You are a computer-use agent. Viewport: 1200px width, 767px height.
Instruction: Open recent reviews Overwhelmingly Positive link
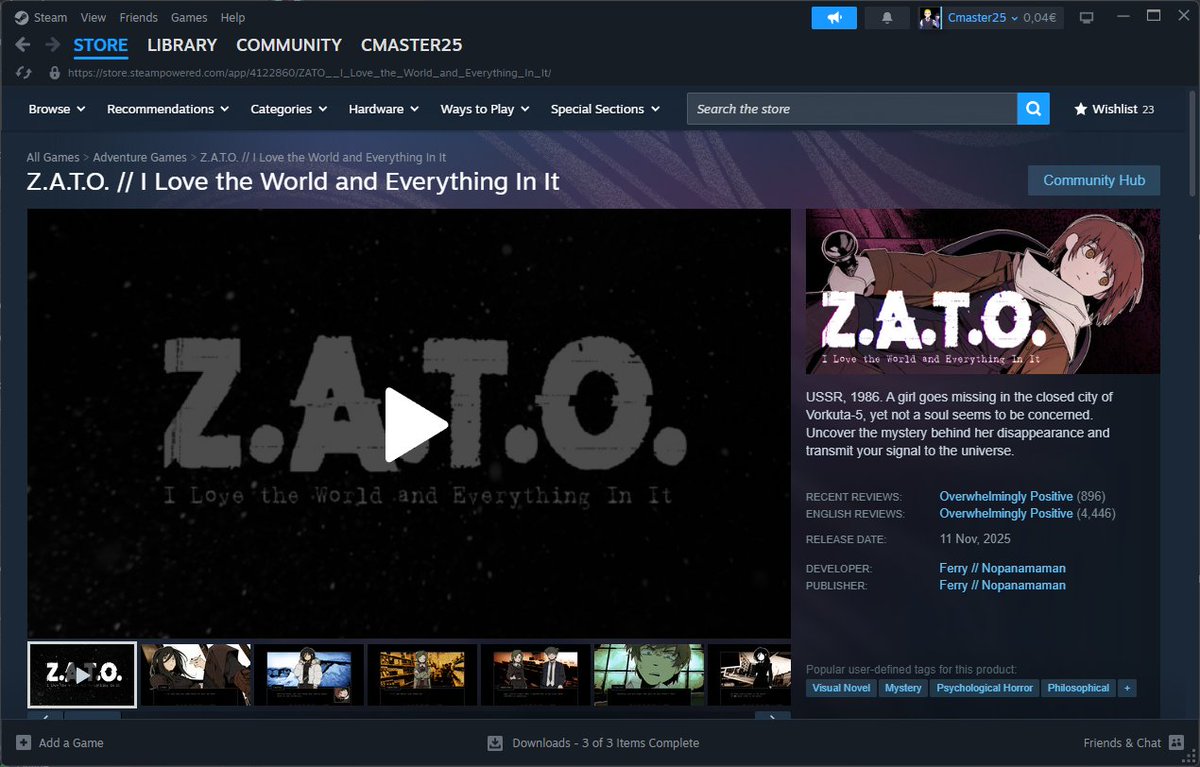point(1006,496)
